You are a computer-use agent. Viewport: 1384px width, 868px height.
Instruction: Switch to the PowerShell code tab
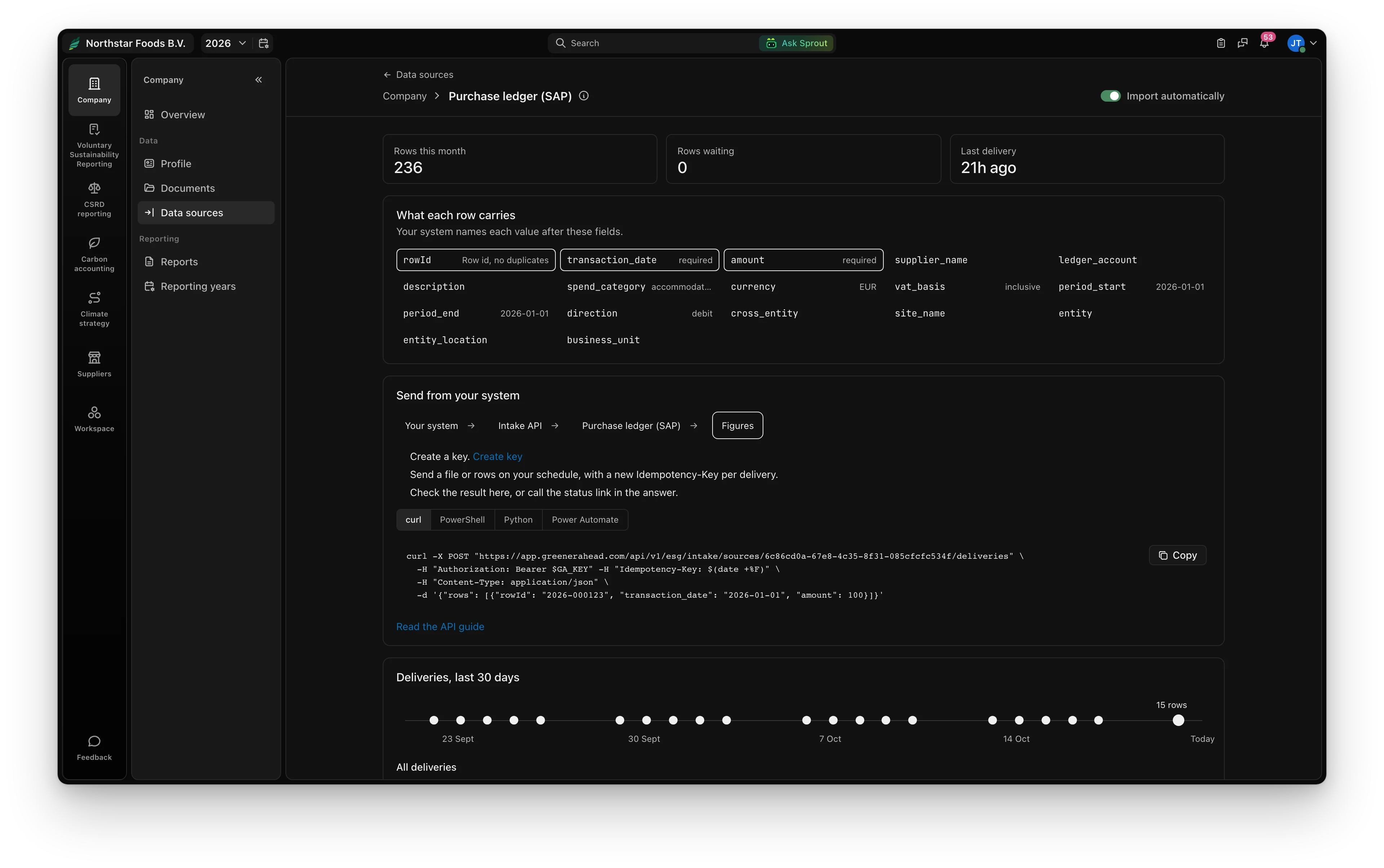(x=462, y=519)
